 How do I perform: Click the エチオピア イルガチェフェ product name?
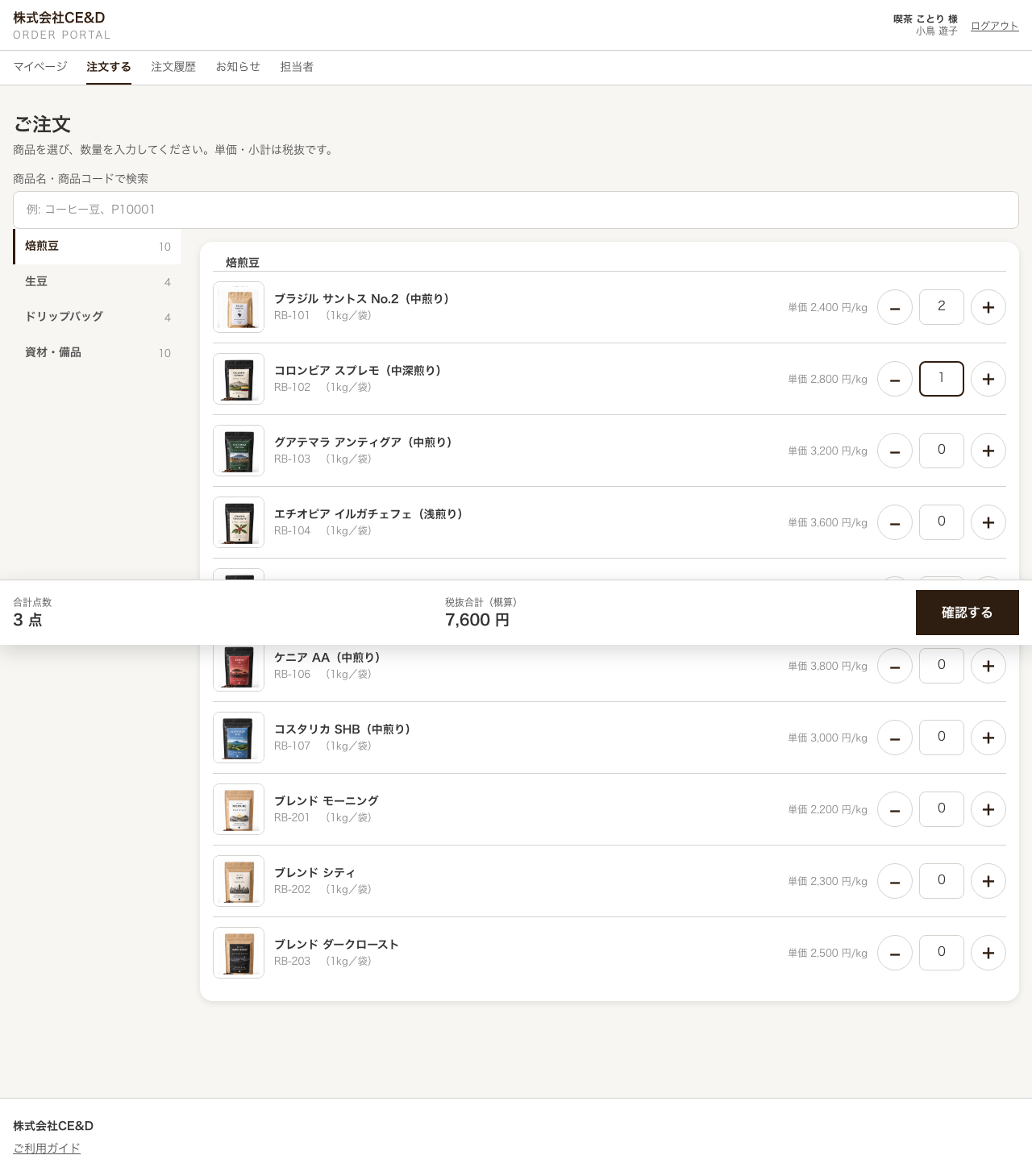368,514
